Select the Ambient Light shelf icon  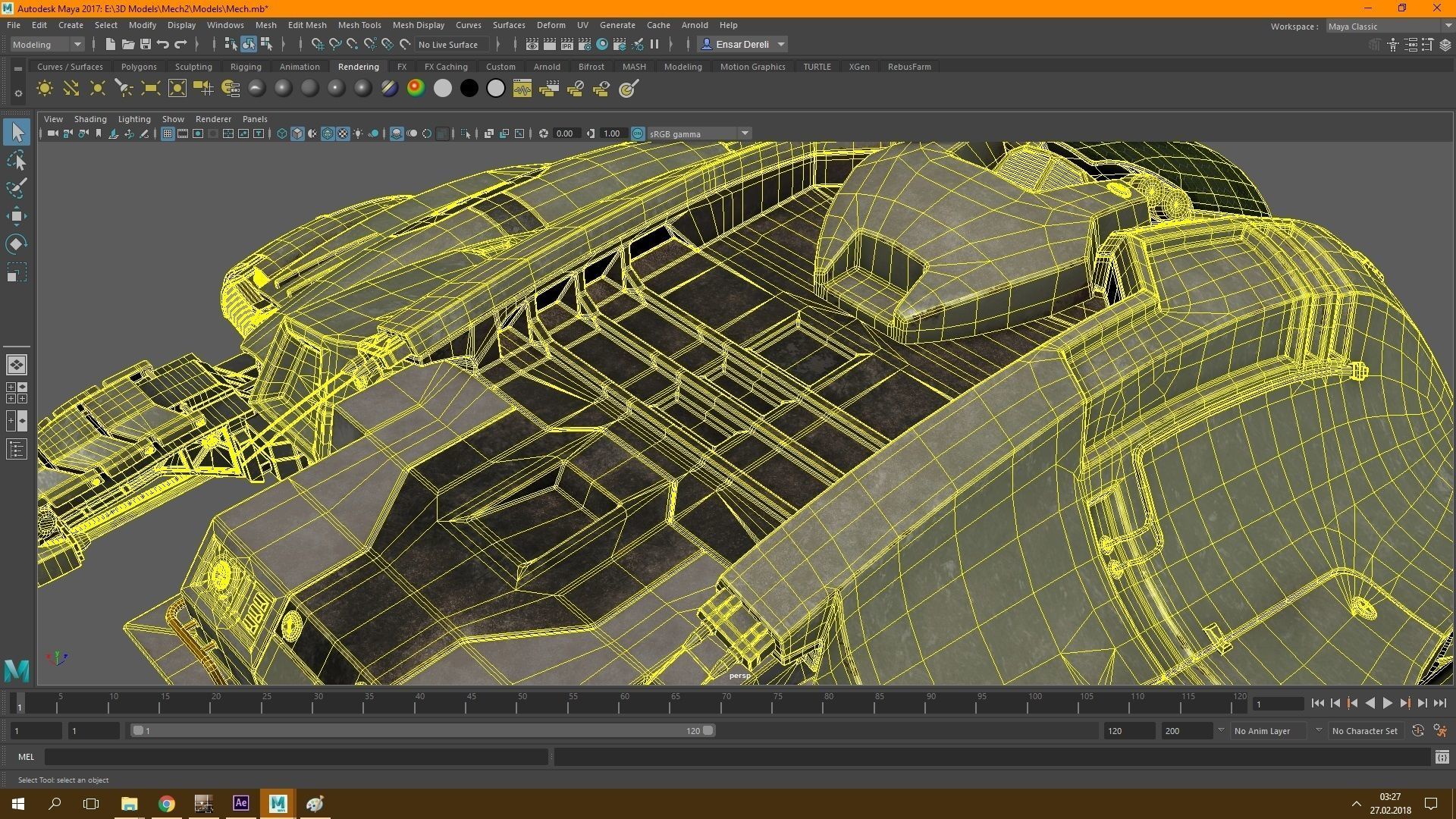pyautogui.click(x=45, y=89)
